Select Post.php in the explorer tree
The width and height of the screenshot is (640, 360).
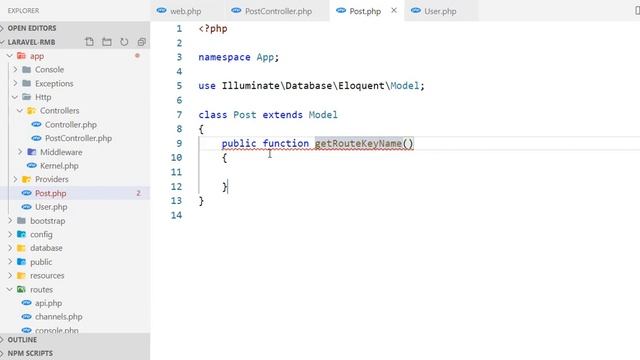click(x=50, y=193)
